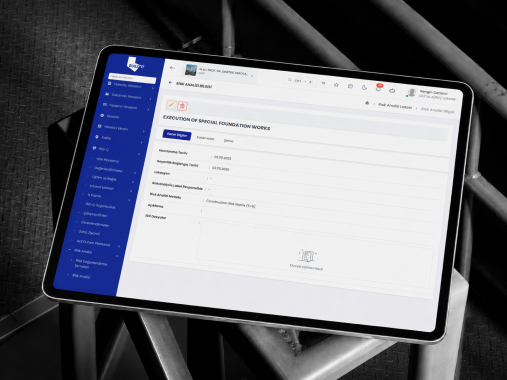Image resolution: width=507 pixels, height=380 pixels.
Task: Click the Risk Analizi Metodu field label
Action: (x=165, y=195)
